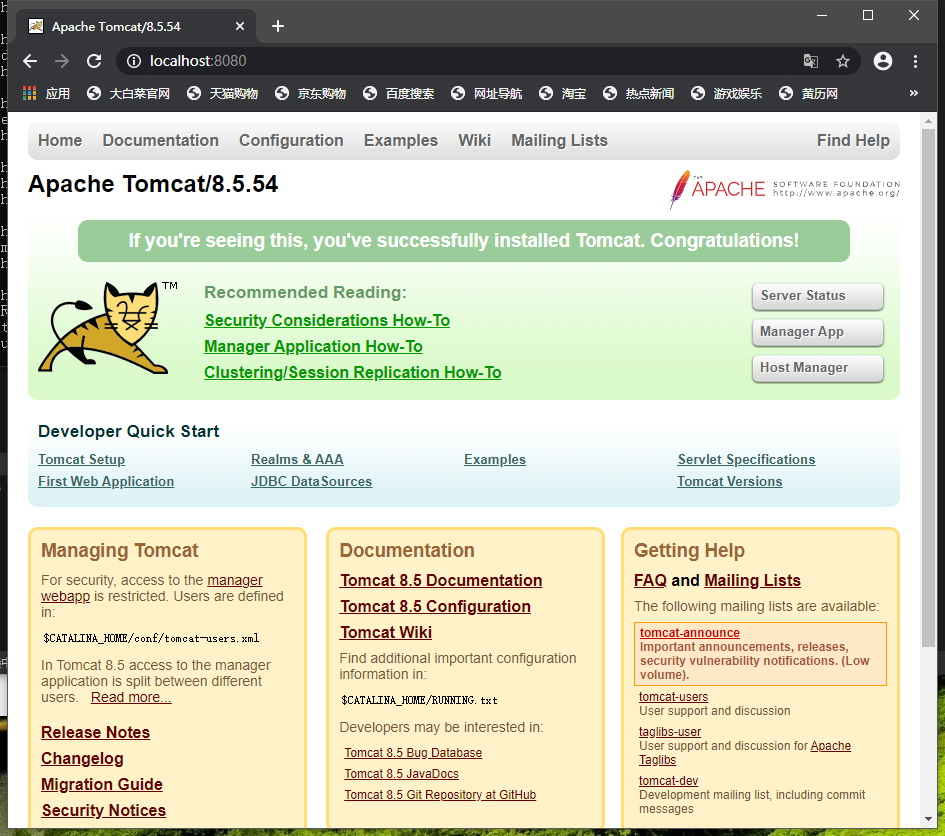This screenshot has height=836, width=945.
Task: Open the tomcat-users mailing list link
Action: (673, 697)
